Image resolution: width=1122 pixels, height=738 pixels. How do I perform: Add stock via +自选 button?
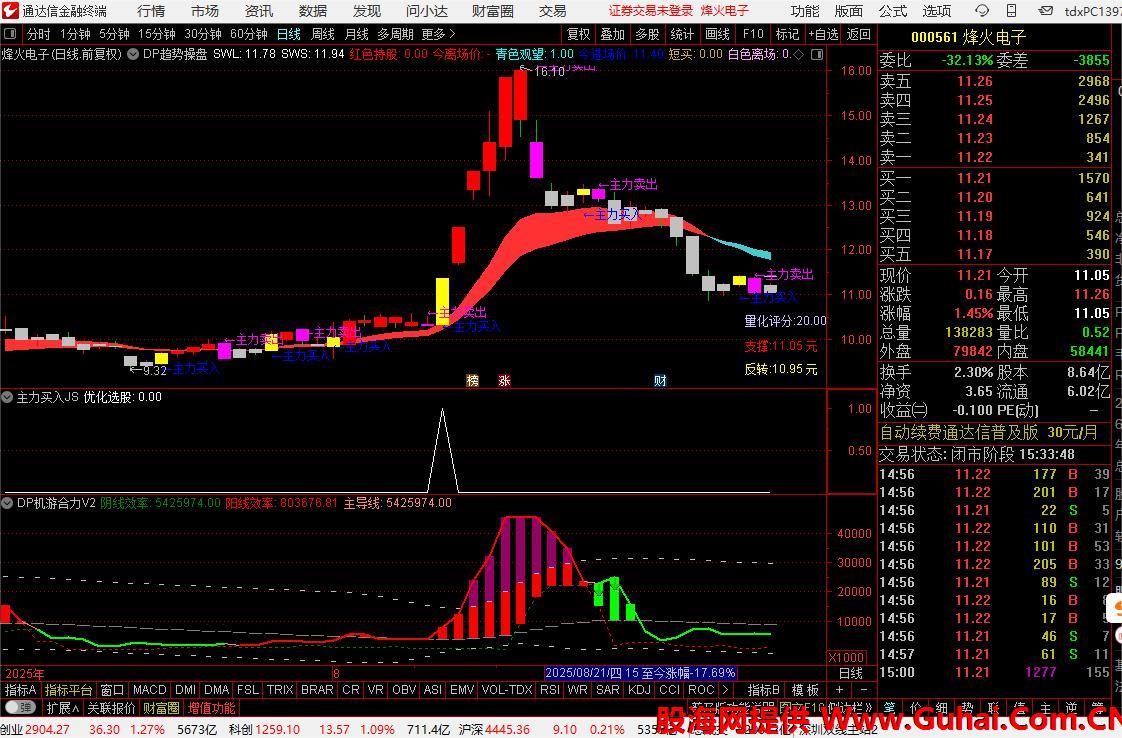pyautogui.click(x=823, y=34)
